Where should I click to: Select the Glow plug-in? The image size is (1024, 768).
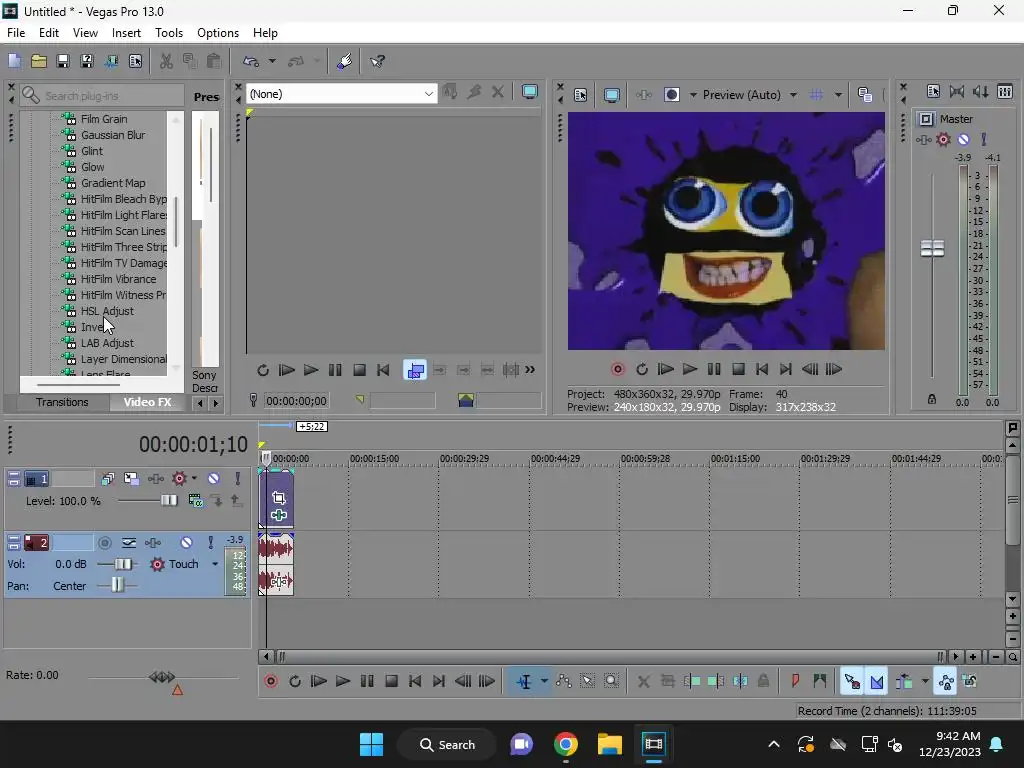coord(93,167)
